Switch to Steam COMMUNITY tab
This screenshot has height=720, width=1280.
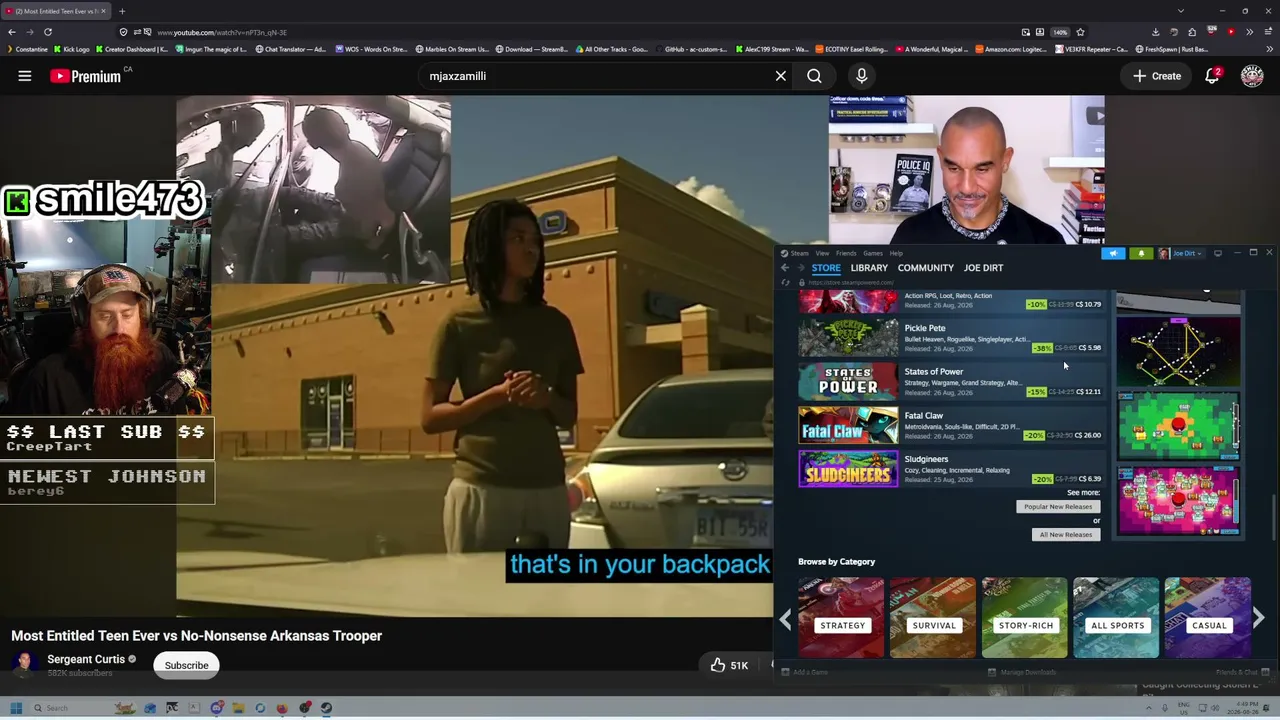(x=926, y=268)
